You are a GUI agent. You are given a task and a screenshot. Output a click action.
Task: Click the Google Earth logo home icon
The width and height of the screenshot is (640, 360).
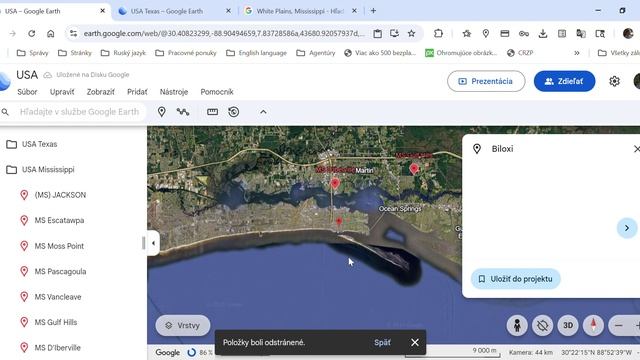tap(5, 81)
